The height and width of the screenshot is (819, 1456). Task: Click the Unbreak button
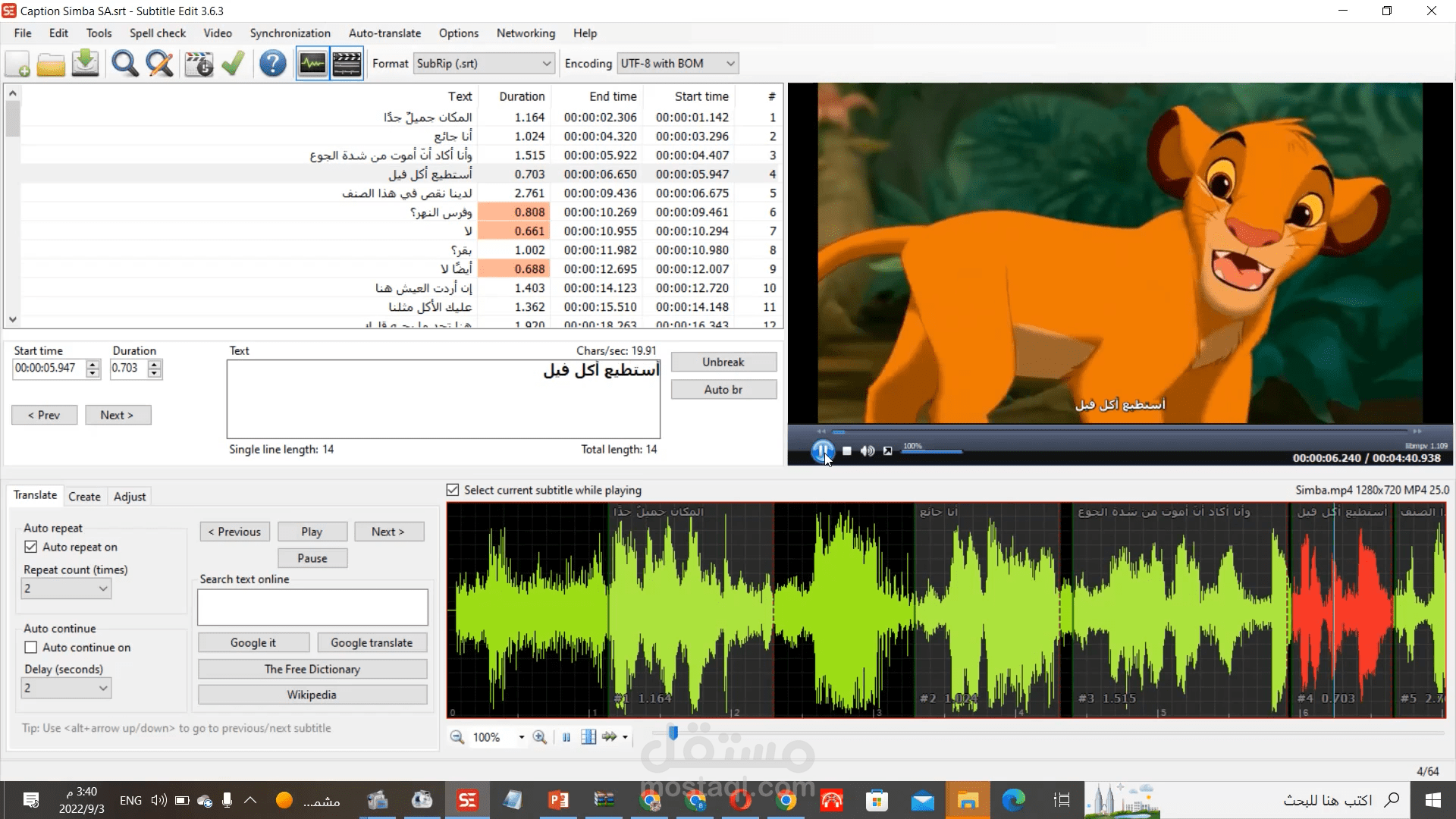click(x=723, y=362)
